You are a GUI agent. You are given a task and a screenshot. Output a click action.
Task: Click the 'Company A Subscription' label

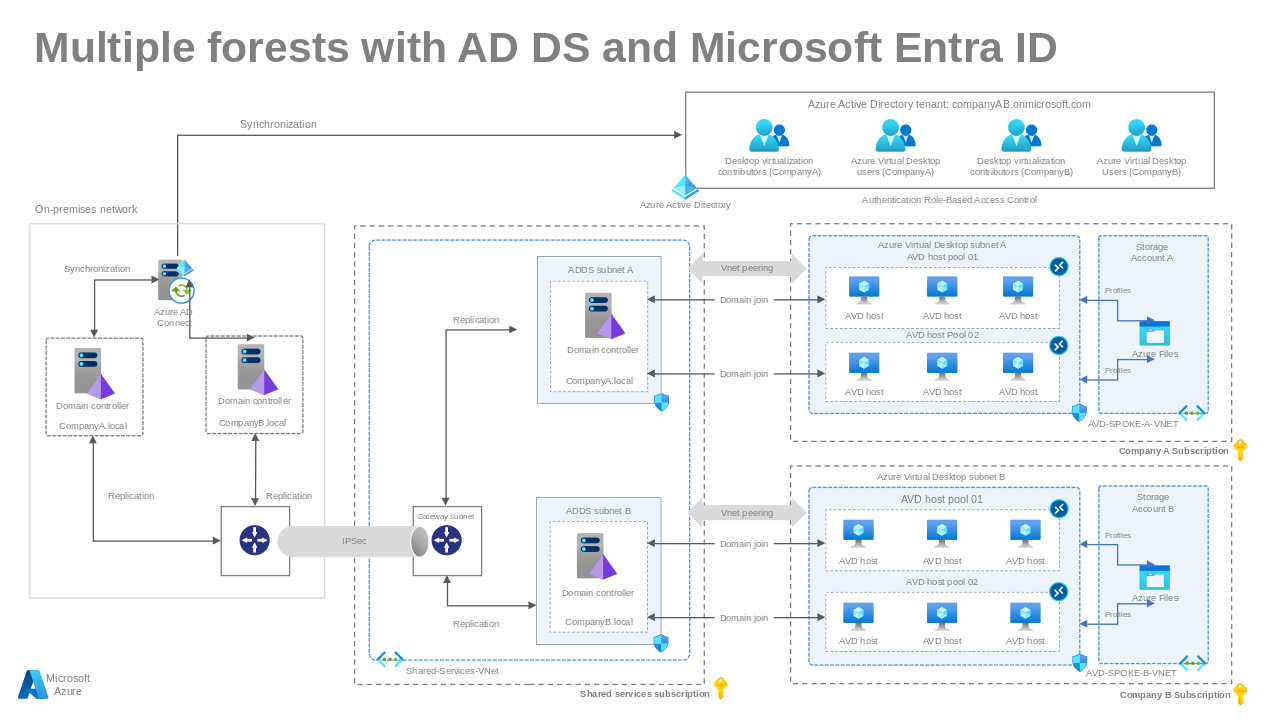point(1174,451)
